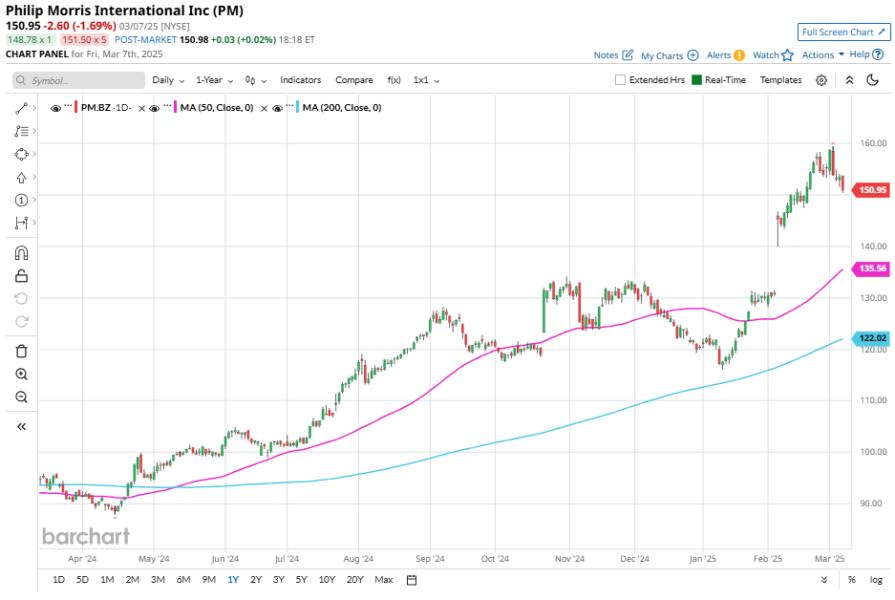The height and width of the screenshot is (600, 895).
Task: Click the Watch star icon
Action: (788, 55)
